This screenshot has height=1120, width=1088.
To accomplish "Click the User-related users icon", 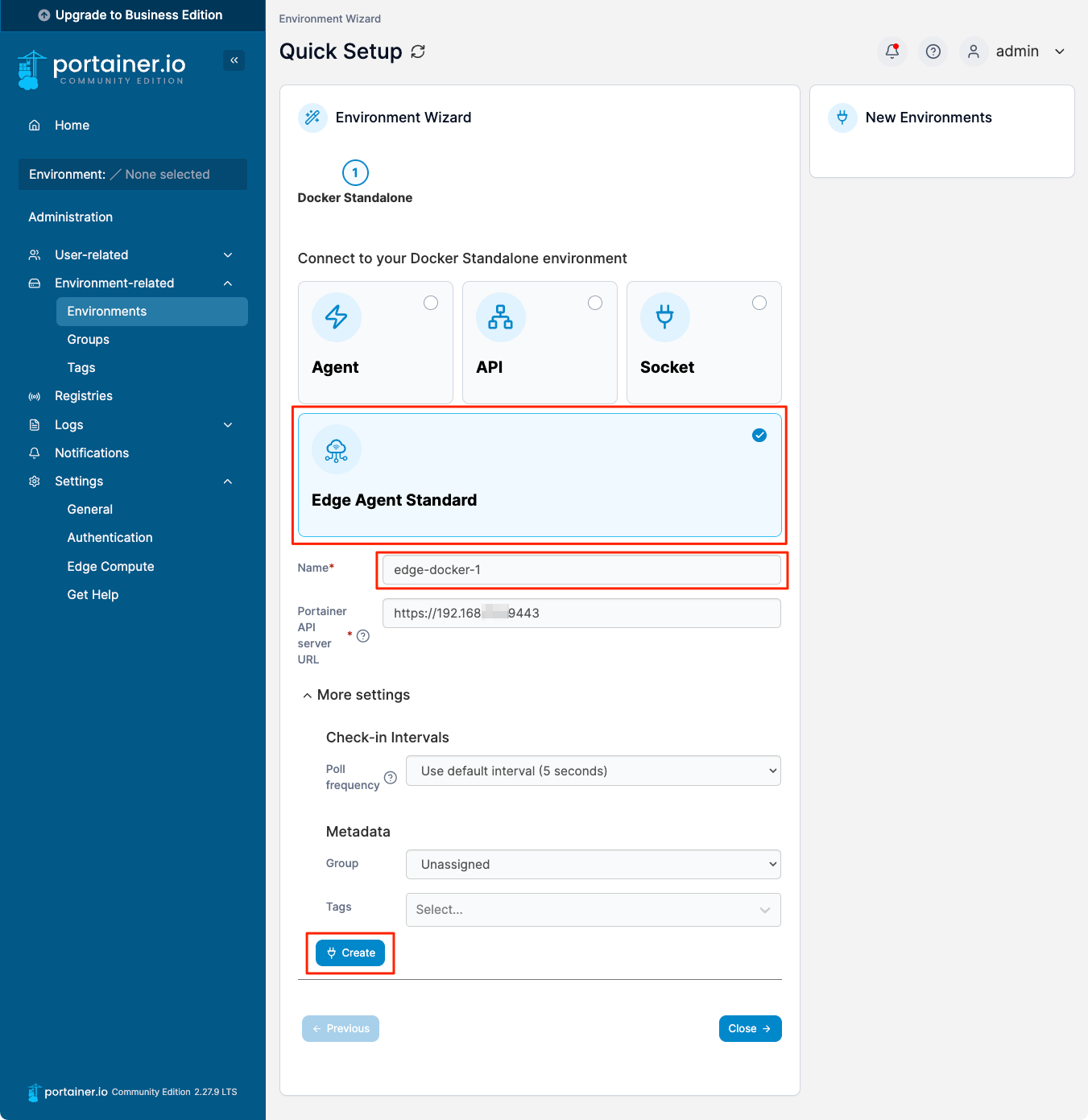I will point(35,255).
